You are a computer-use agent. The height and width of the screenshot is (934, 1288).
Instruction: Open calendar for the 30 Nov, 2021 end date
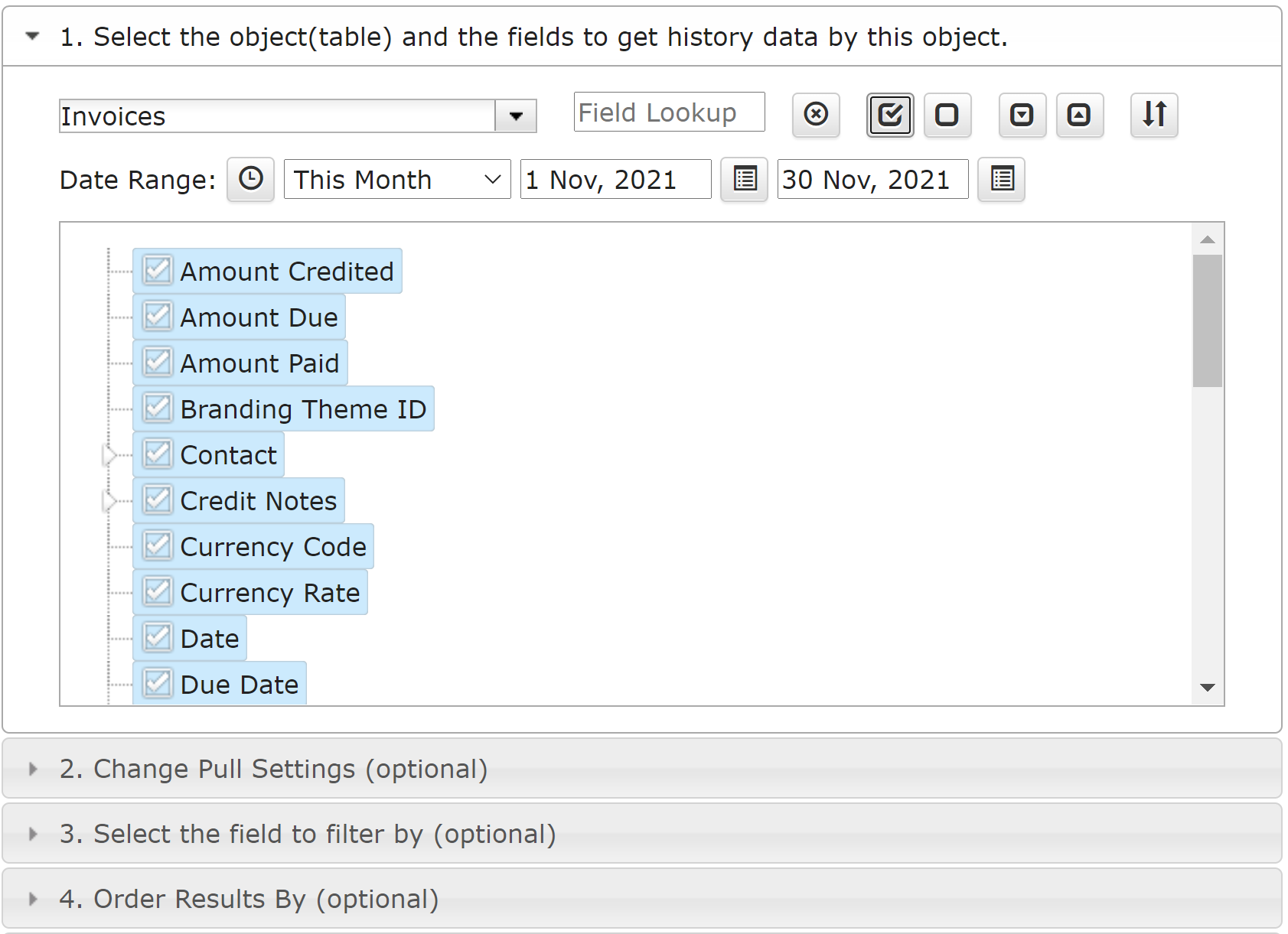(1002, 179)
